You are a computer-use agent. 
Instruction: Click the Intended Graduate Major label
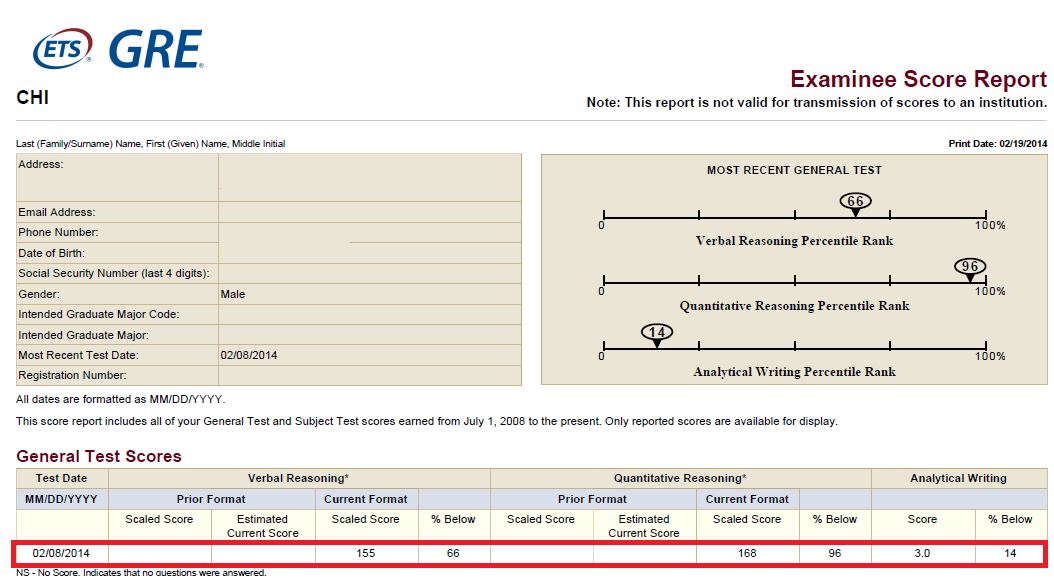click(x=83, y=335)
